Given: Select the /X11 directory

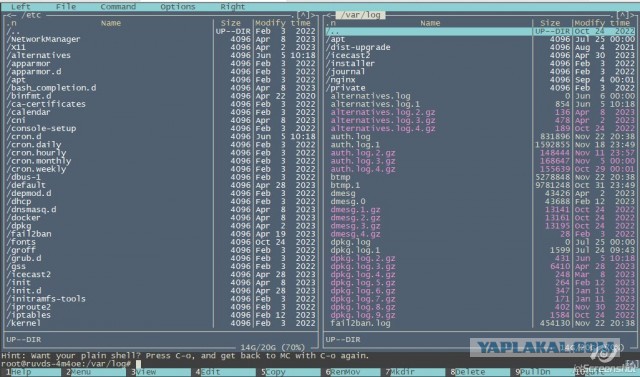Looking at the screenshot, I should coord(161,47).
